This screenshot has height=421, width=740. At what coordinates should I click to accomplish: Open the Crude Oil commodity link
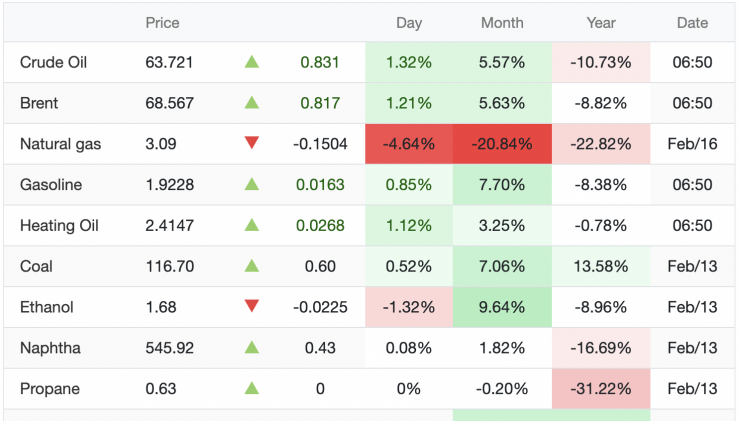click(54, 62)
